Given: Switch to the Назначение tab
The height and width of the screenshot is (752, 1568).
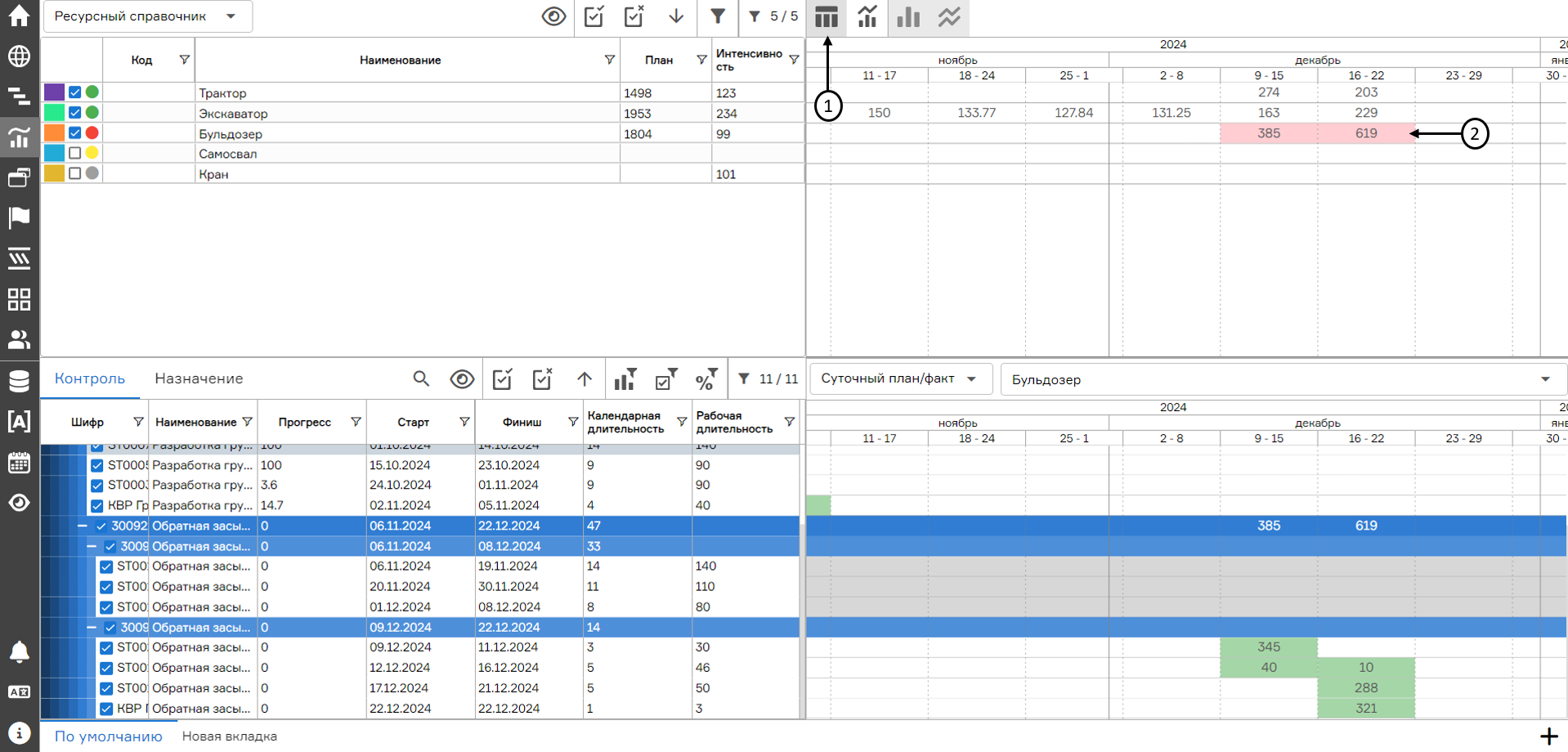Looking at the screenshot, I should pos(199,378).
